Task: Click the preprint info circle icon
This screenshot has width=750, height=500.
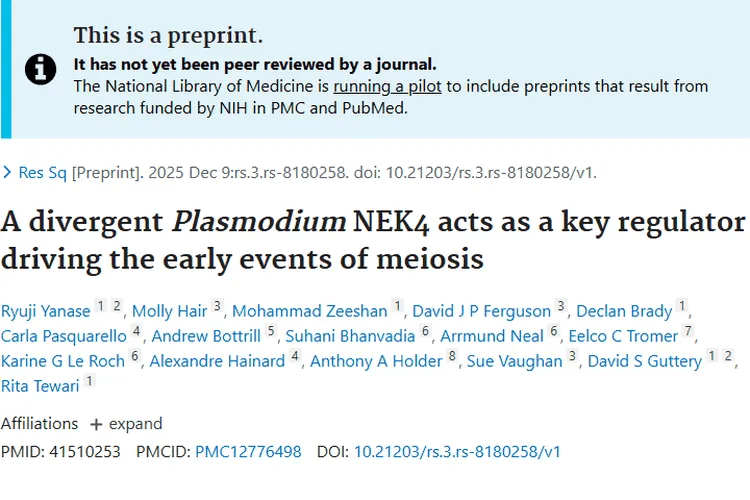Action: [40, 69]
